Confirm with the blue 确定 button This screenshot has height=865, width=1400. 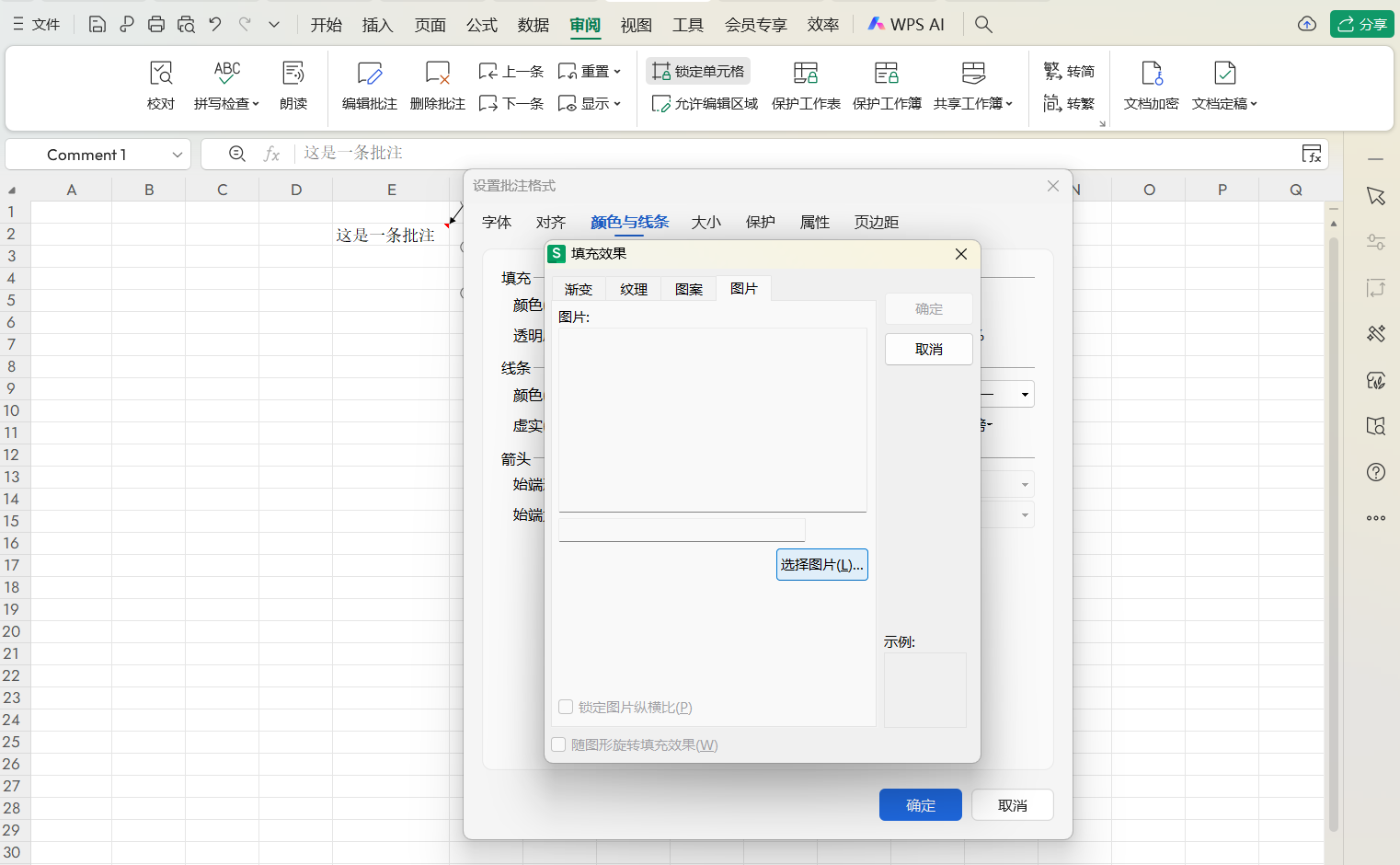tap(920, 804)
